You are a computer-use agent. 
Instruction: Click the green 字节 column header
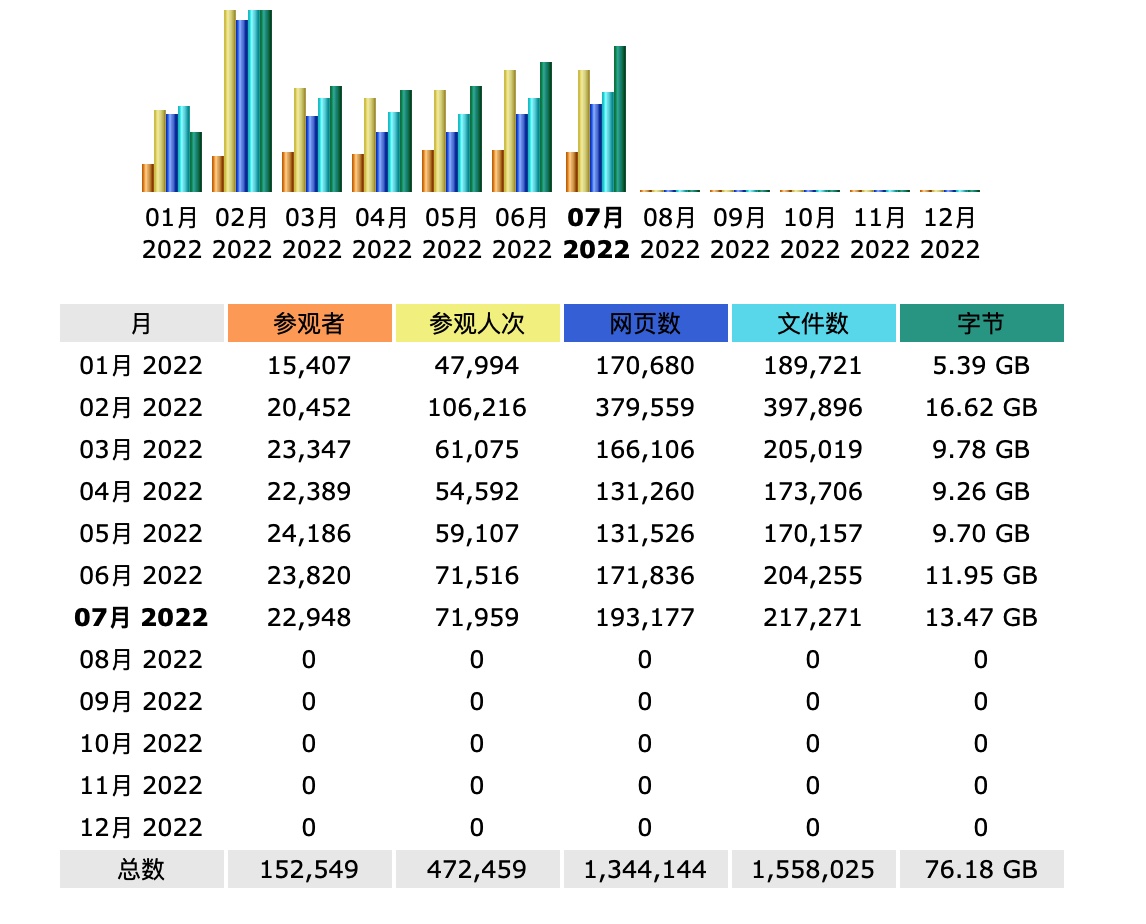(x=981, y=324)
